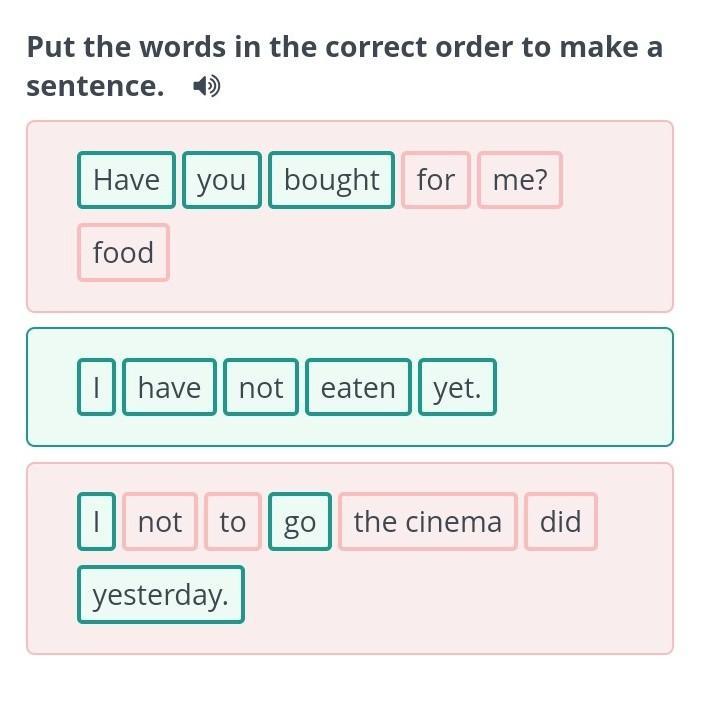Click 'not' in the second sentence

[x=261, y=387]
